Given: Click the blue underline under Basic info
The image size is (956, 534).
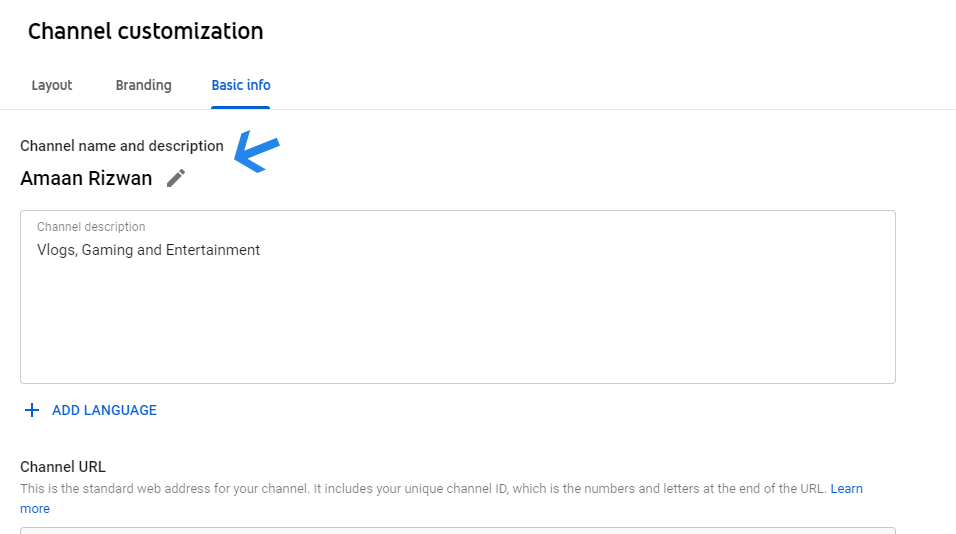Looking at the screenshot, I should [240, 107].
